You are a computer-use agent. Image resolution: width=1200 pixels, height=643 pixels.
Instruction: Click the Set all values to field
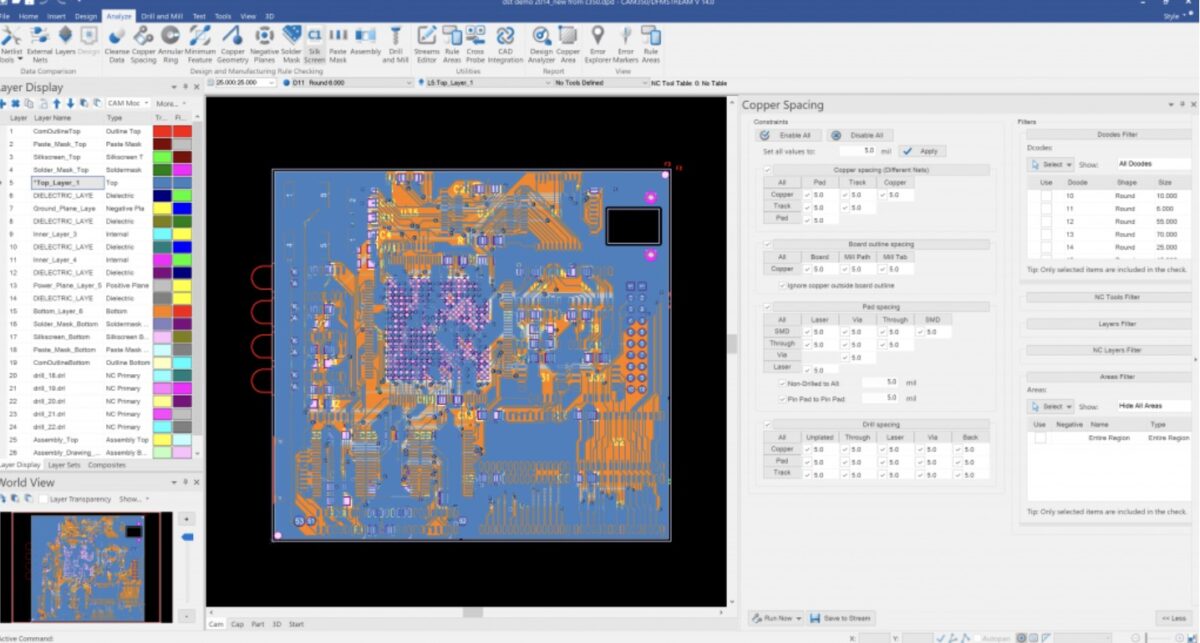coord(858,151)
